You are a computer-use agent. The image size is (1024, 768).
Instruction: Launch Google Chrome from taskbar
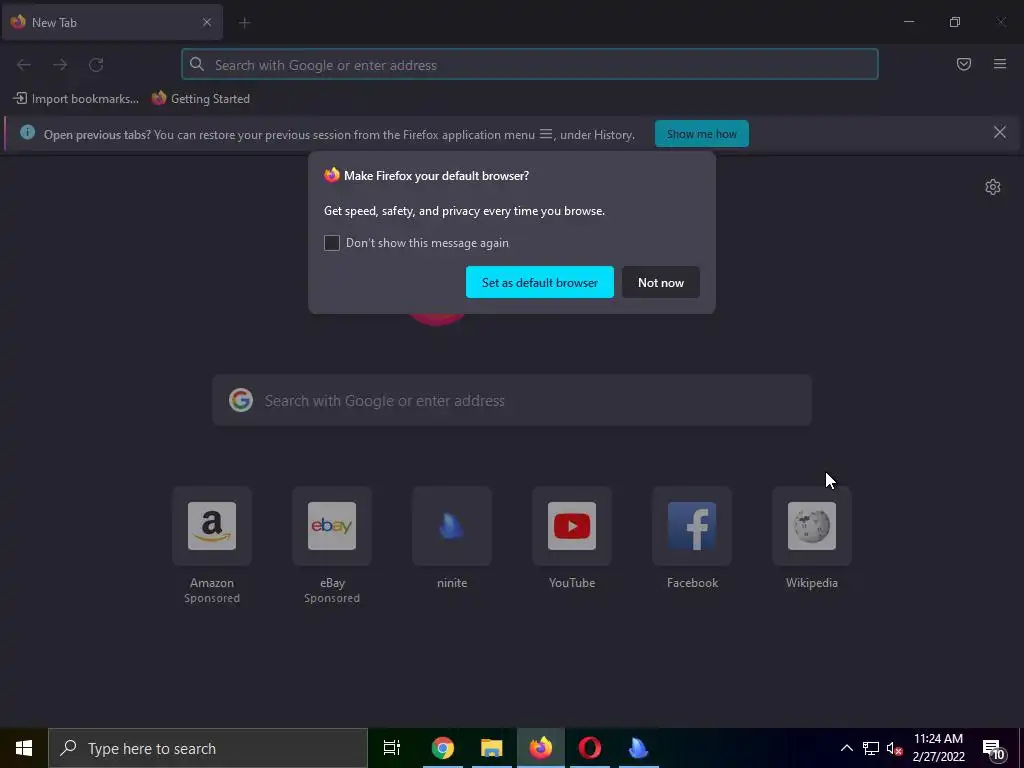(442, 748)
